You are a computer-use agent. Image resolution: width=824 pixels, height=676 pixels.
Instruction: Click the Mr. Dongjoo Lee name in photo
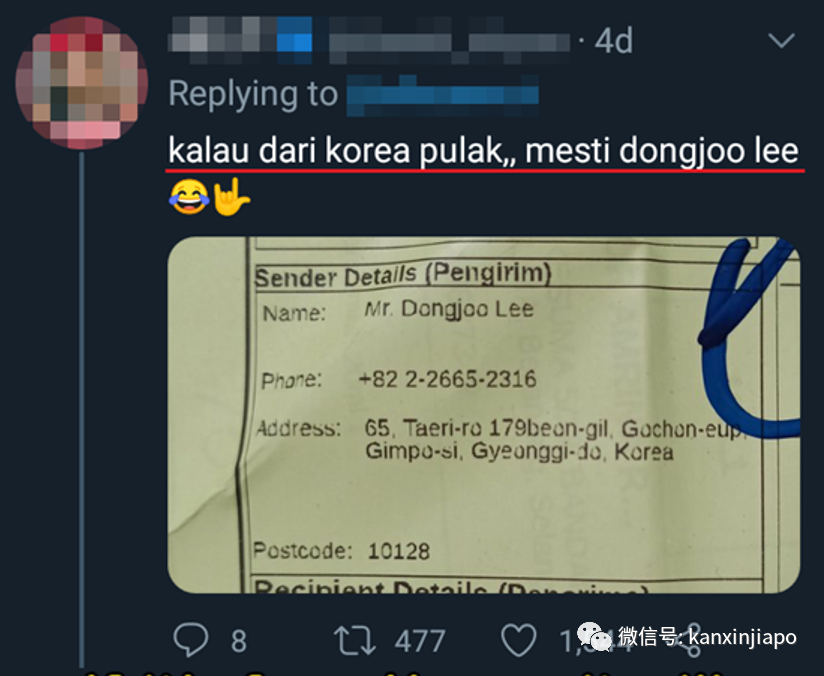click(x=449, y=309)
